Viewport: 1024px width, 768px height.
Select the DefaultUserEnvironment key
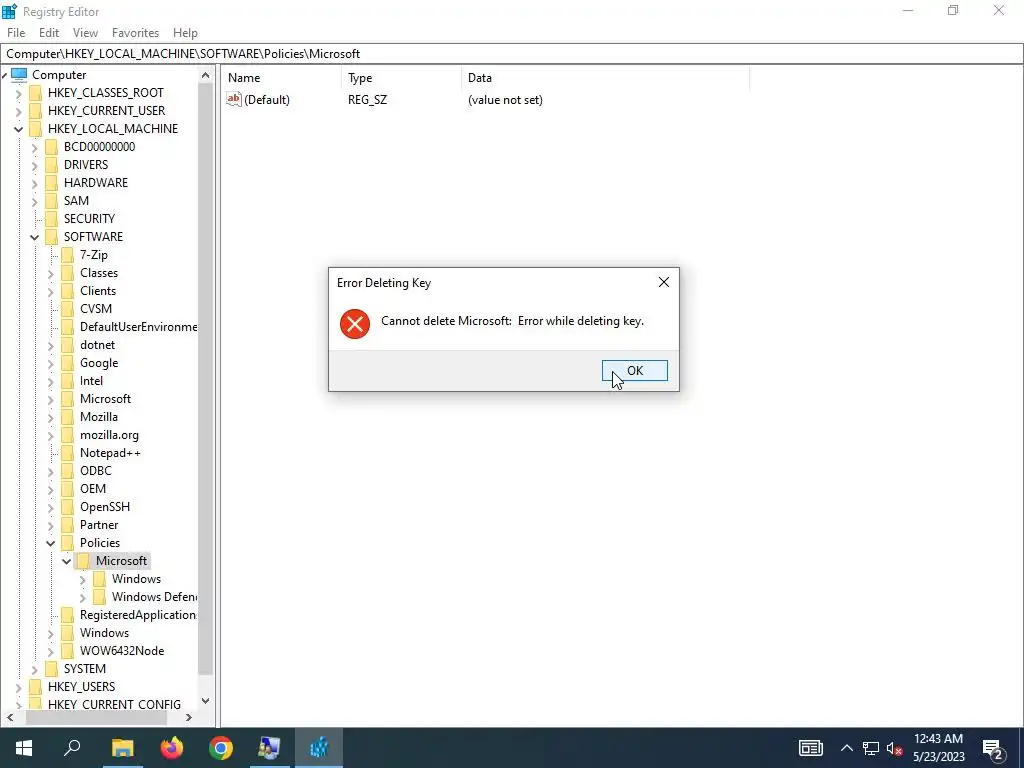[138, 327]
